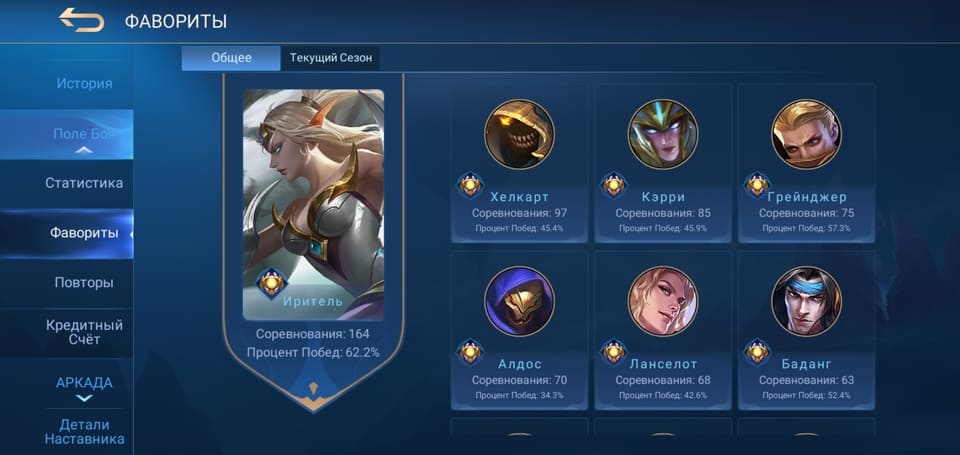Expand the Иритель banner bottom marker
This screenshot has height=455, width=960.
pos(313,388)
